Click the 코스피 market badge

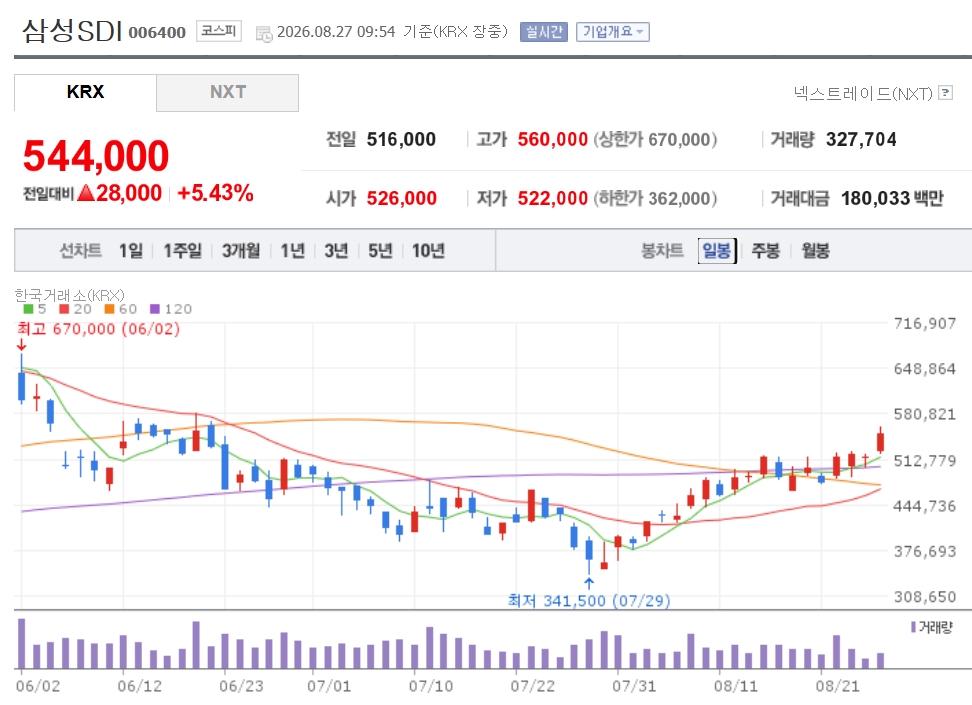coord(219,31)
